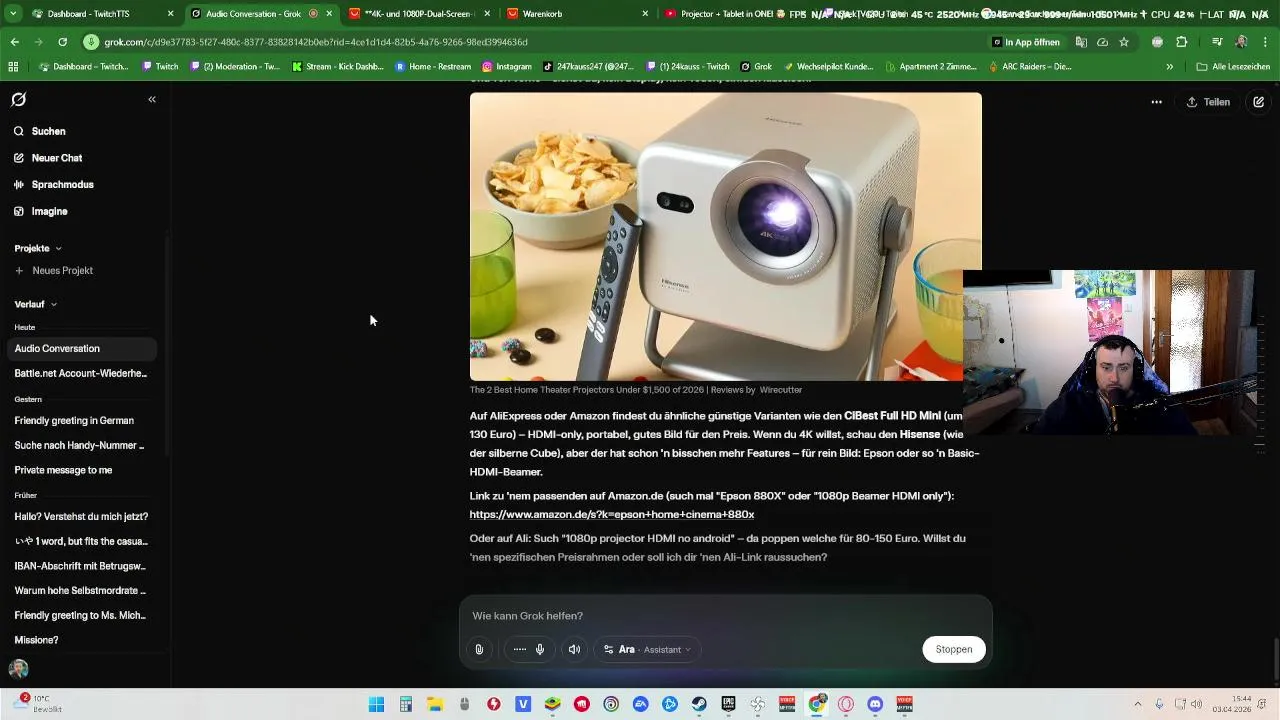Focus the 'Wie kann Grok helfen?' input

[x=725, y=616]
